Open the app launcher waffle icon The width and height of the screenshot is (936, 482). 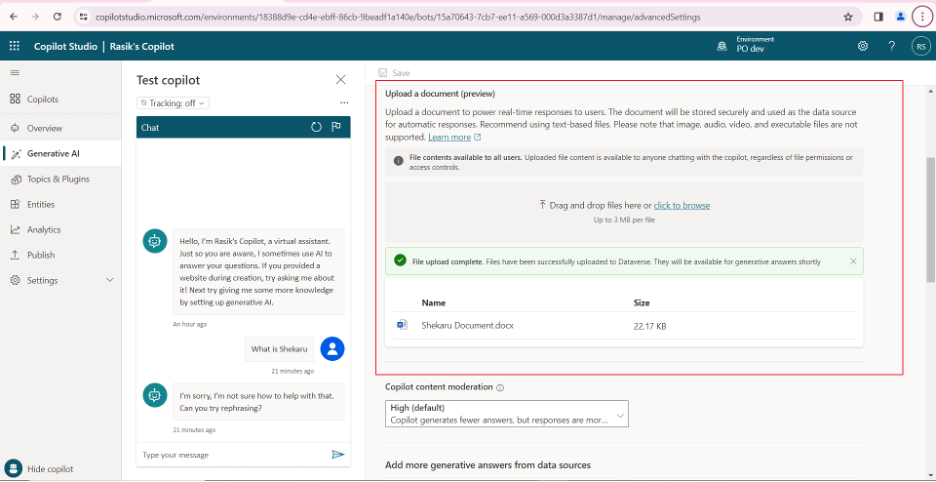coord(14,46)
